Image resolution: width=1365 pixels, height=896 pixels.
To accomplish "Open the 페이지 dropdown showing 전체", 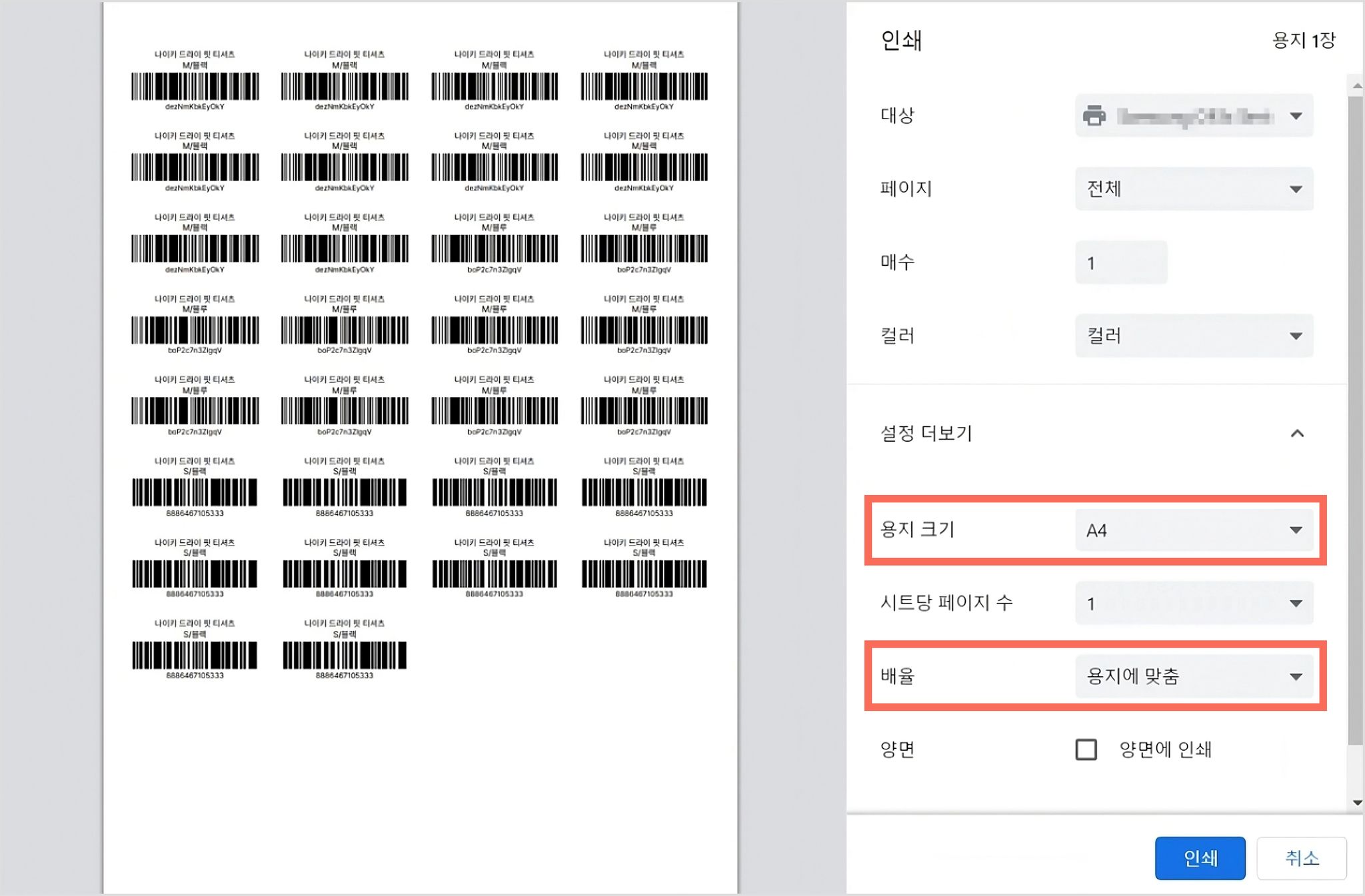I will [1194, 189].
